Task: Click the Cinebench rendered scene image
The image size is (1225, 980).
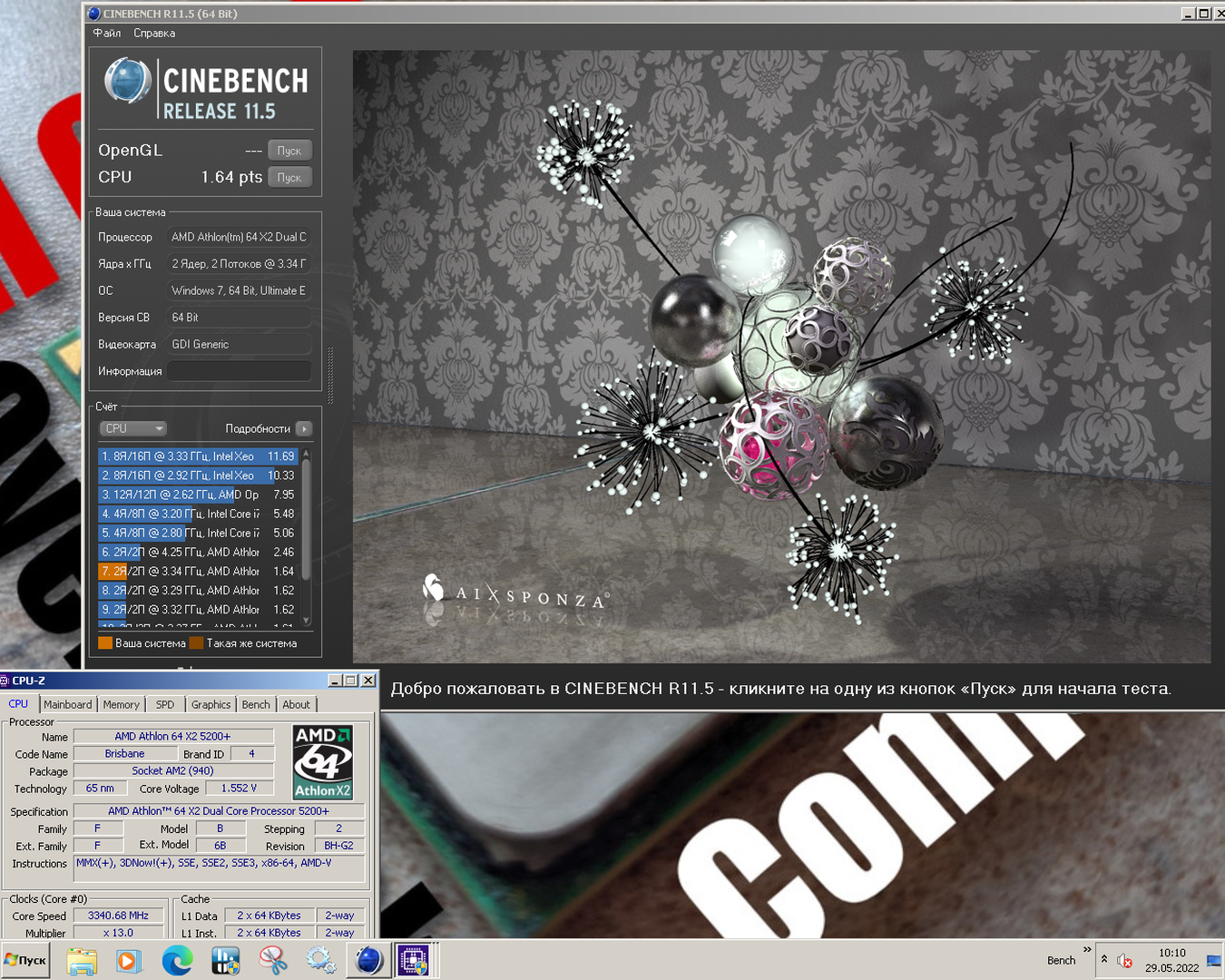Action: pyautogui.click(x=781, y=357)
